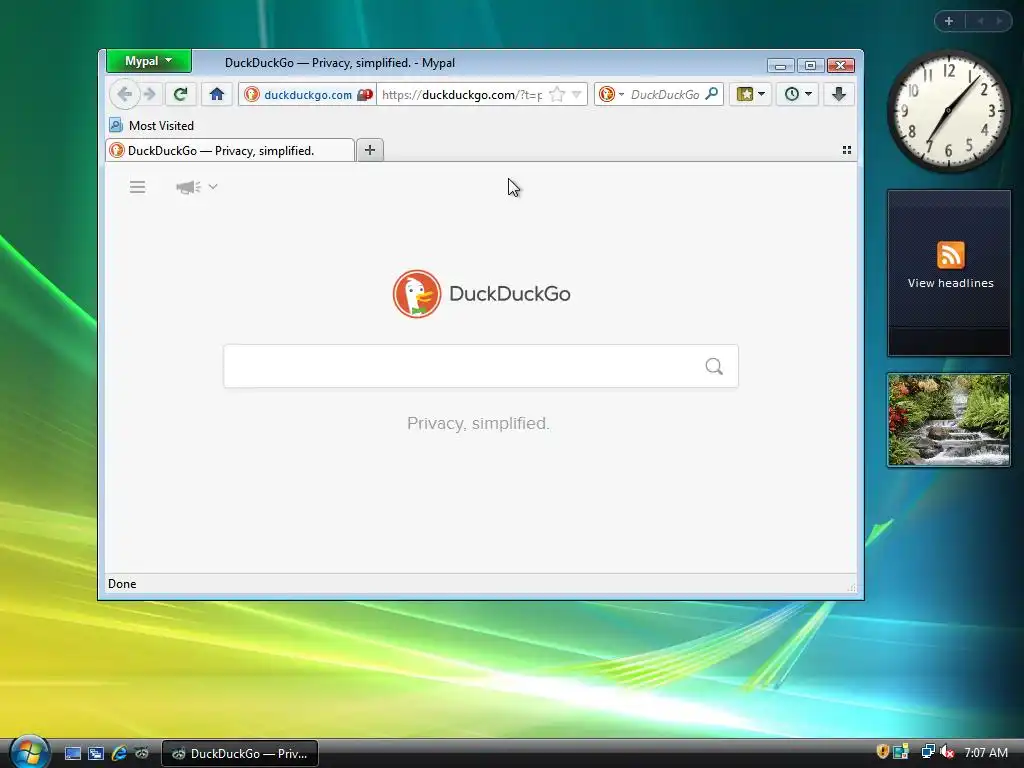Expand the chevron beside the megaphone
Screen dimensions: 1024x768
213,187
